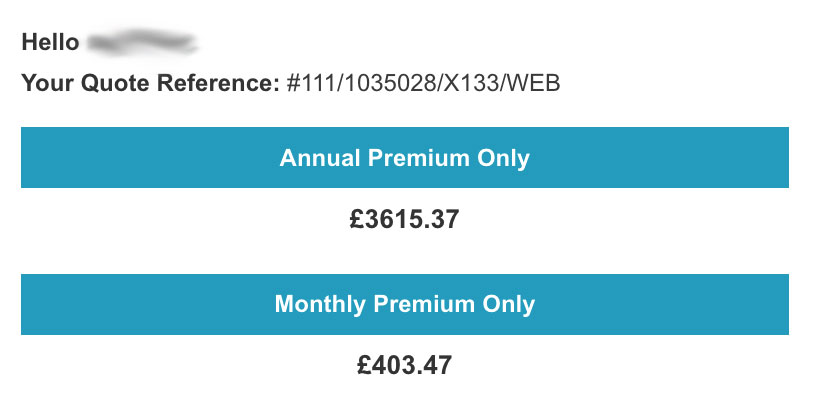Click Only in the Annual Premium banner
The width and height of the screenshot is (826, 416).
coord(503,158)
